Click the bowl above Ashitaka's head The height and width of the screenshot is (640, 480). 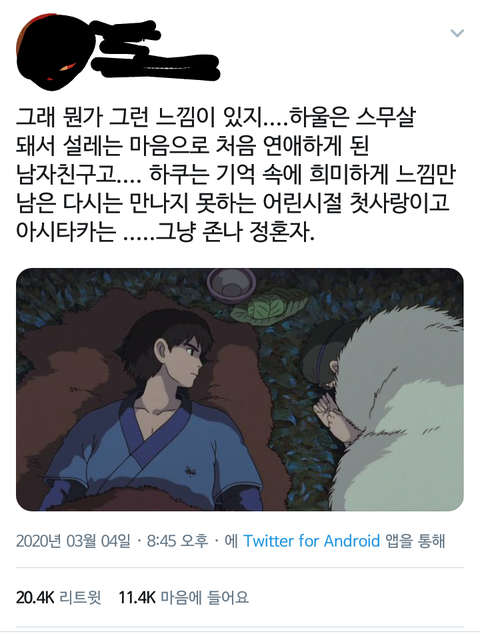click(231, 286)
